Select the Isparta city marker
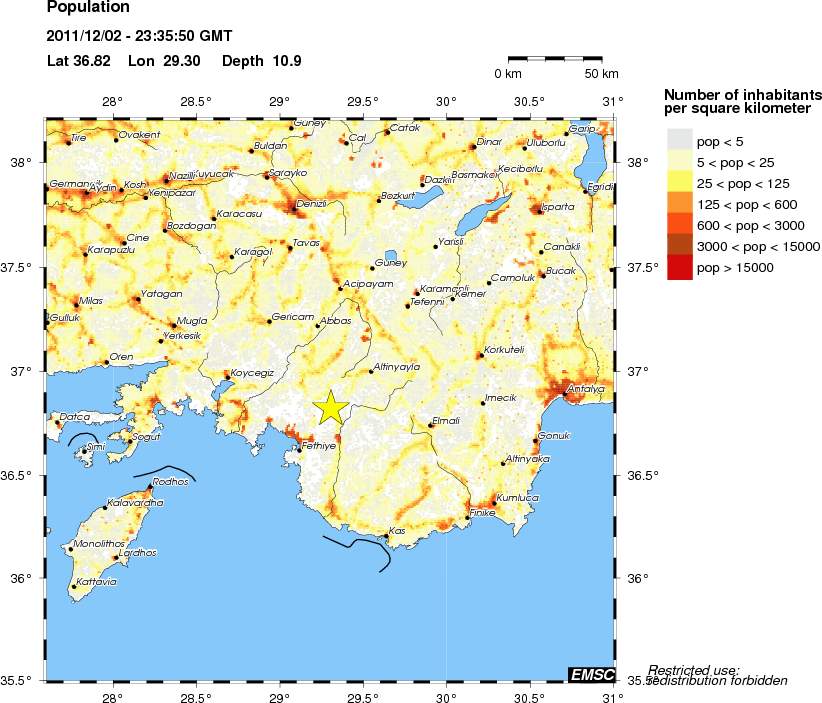Viewport: 822px width, 703px height. tap(540, 210)
